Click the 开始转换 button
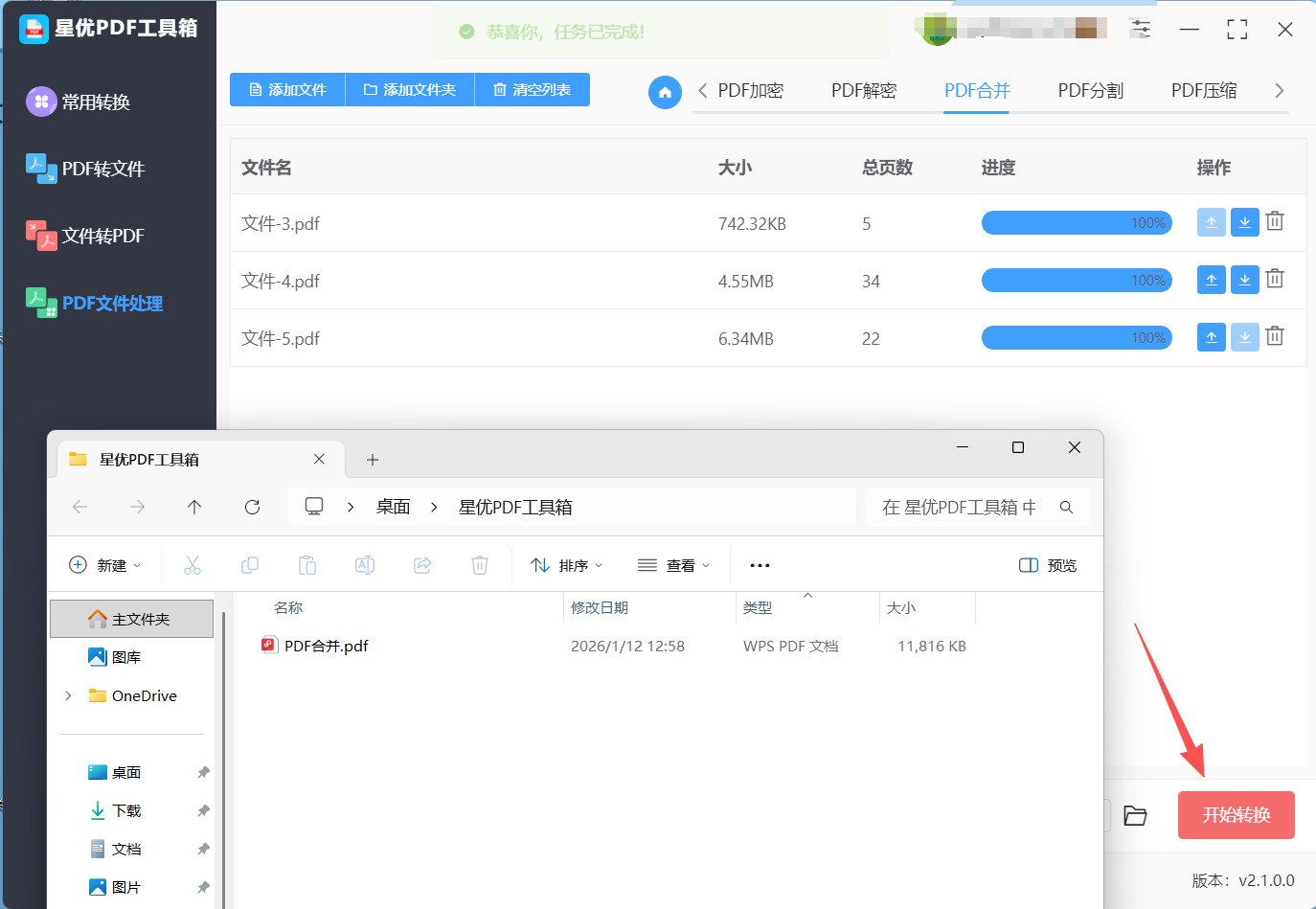This screenshot has height=909, width=1316. coord(1236,815)
